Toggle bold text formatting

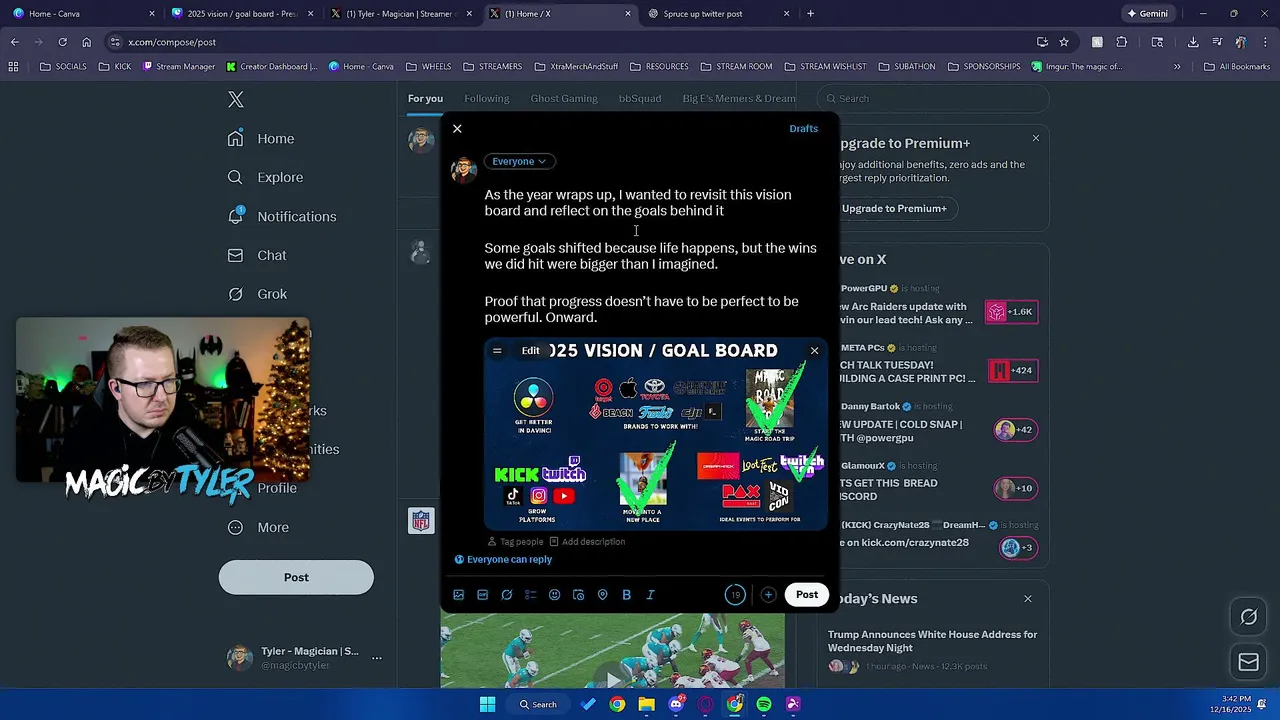(627, 595)
